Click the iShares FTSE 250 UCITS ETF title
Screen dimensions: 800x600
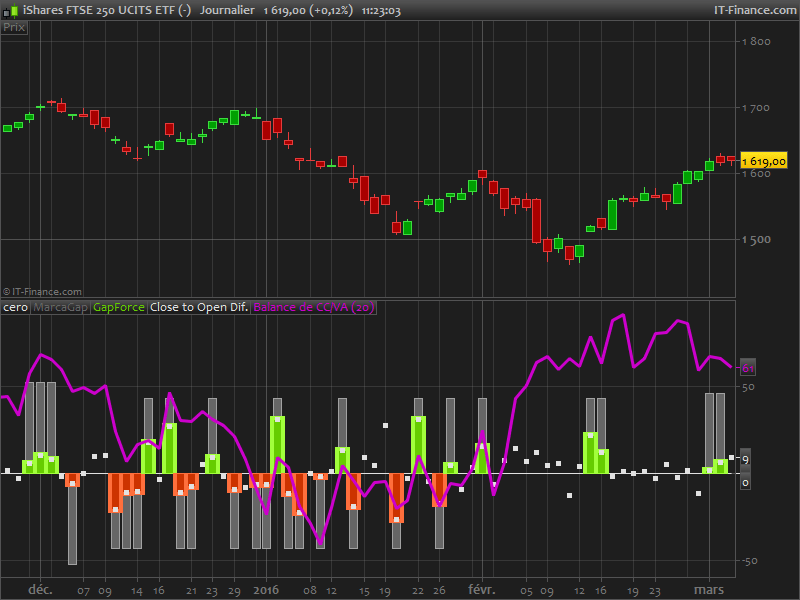pos(107,10)
